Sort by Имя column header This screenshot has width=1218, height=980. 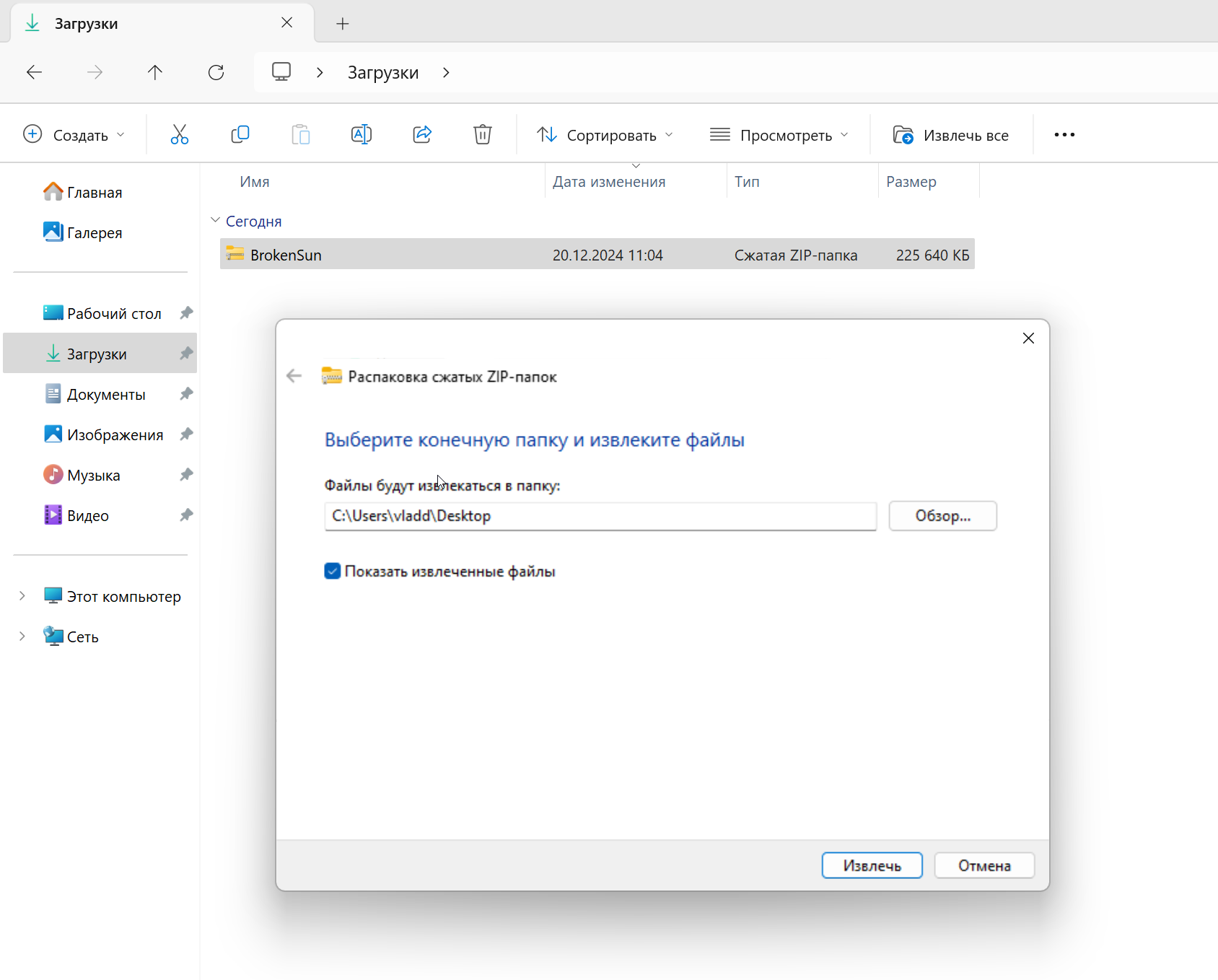point(255,182)
